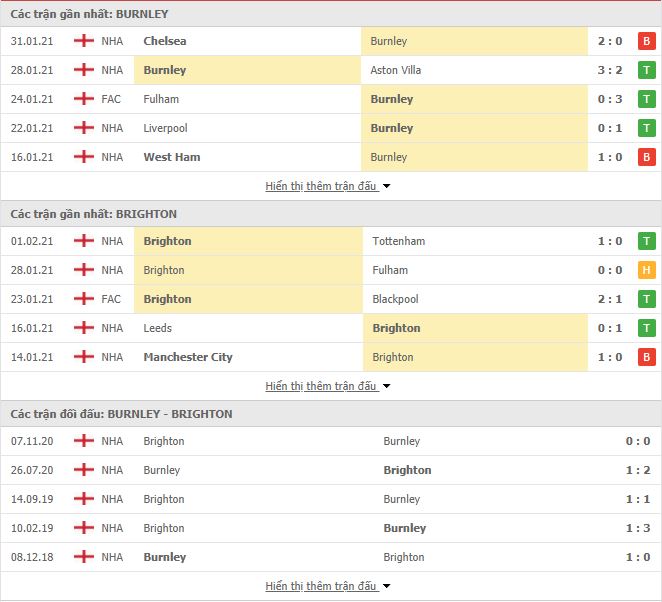
Task: Click the red B badge for Chelsea match
Action: click(646, 41)
